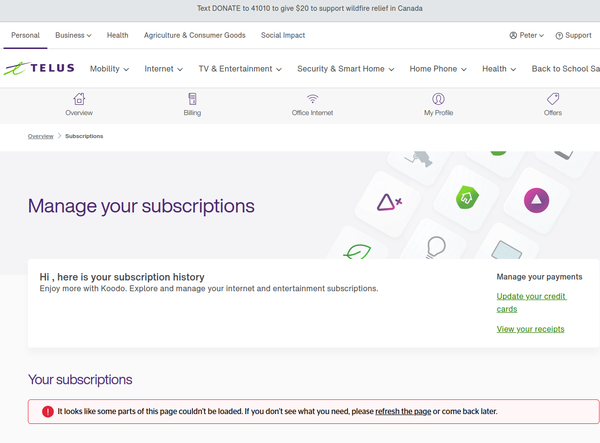Switch to the Personal tab
The height and width of the screenshot is (443, 600).
point(24,35)
